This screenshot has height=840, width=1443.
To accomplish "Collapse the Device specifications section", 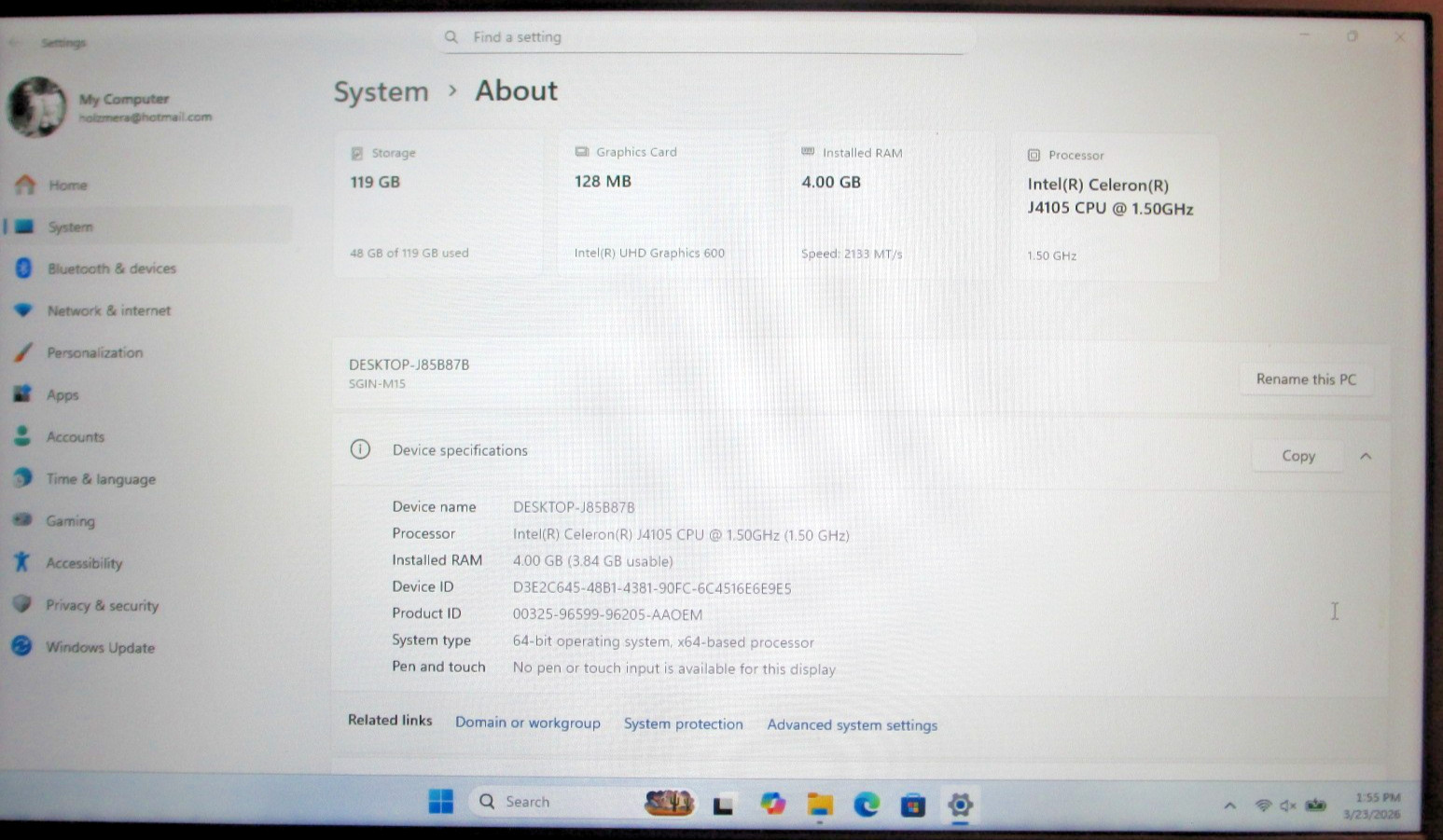I will 1366,456.
